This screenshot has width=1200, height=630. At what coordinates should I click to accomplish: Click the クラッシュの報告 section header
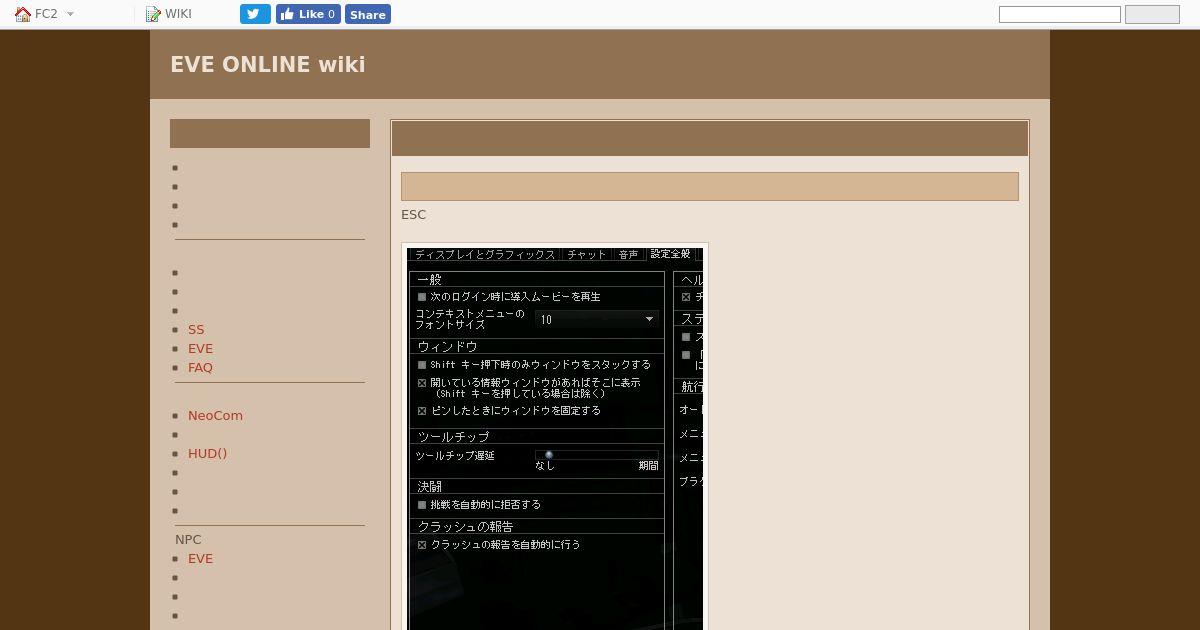point(465,526)
